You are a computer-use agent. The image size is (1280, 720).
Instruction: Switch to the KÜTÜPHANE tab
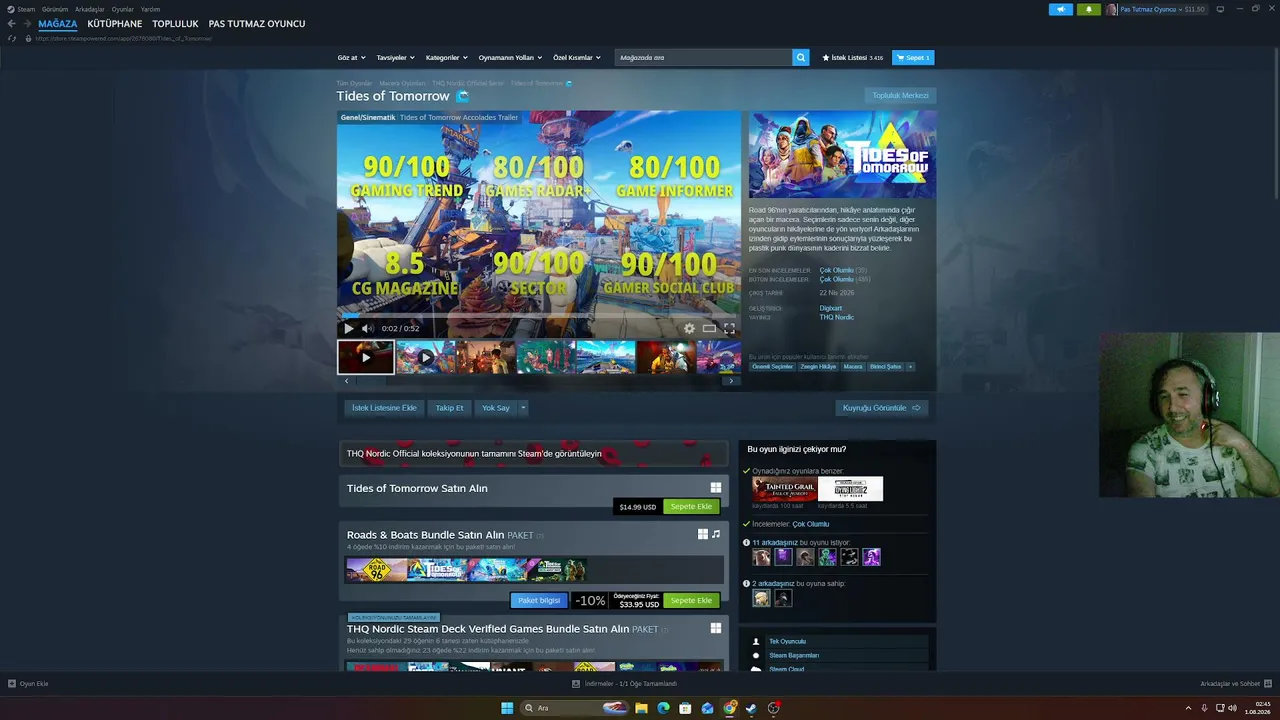115,24
